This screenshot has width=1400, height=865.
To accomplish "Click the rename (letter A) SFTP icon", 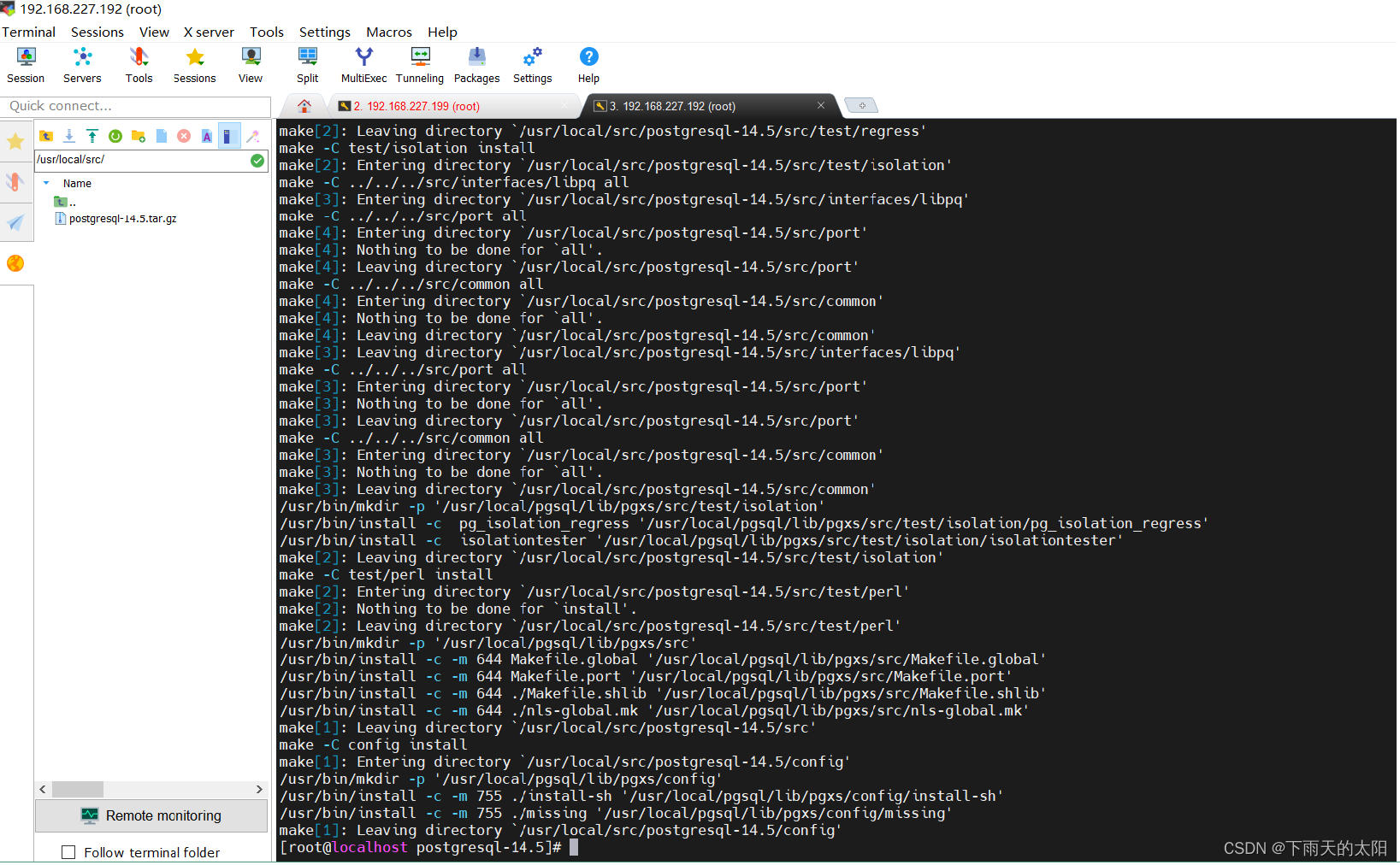I will pos(207,136).
